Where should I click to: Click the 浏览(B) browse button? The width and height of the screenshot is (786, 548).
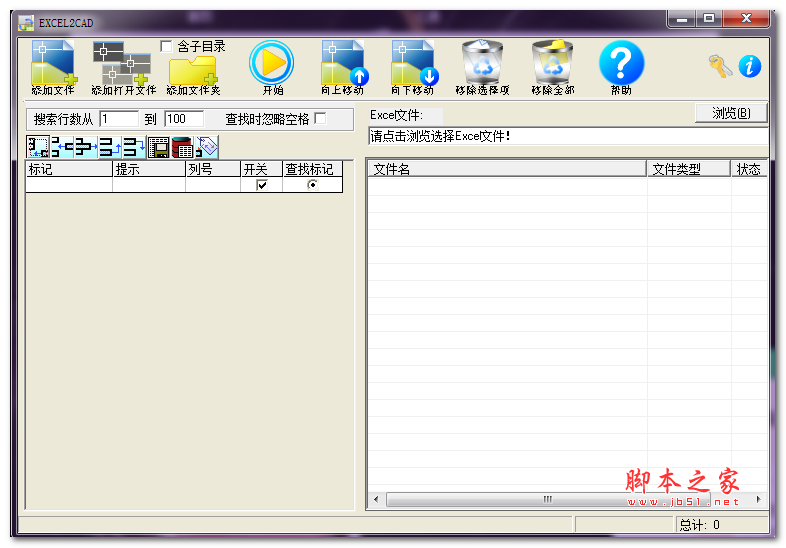pyautogui.click(x=731, y=113)
